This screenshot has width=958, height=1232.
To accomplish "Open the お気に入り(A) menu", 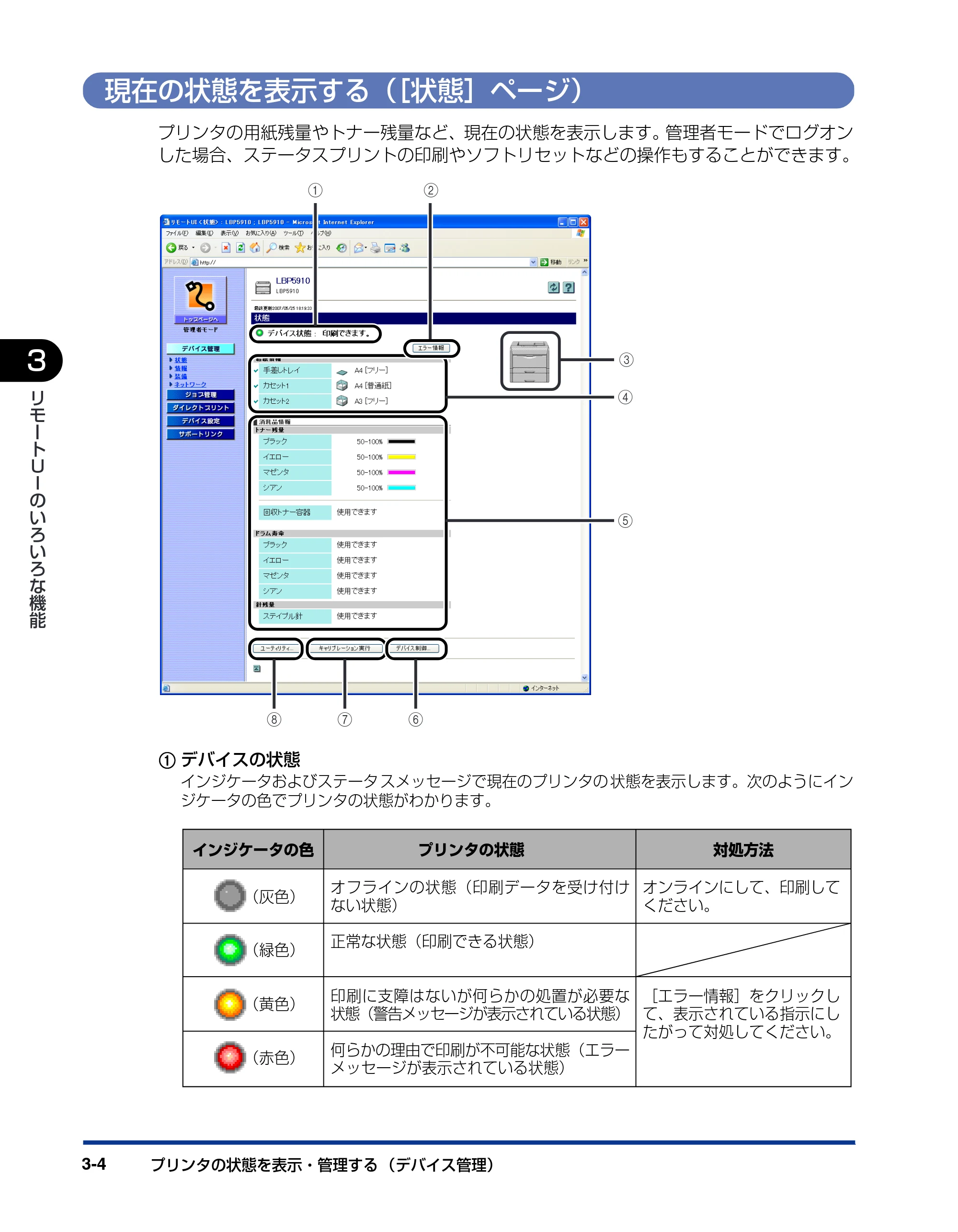I will [261, 233].
